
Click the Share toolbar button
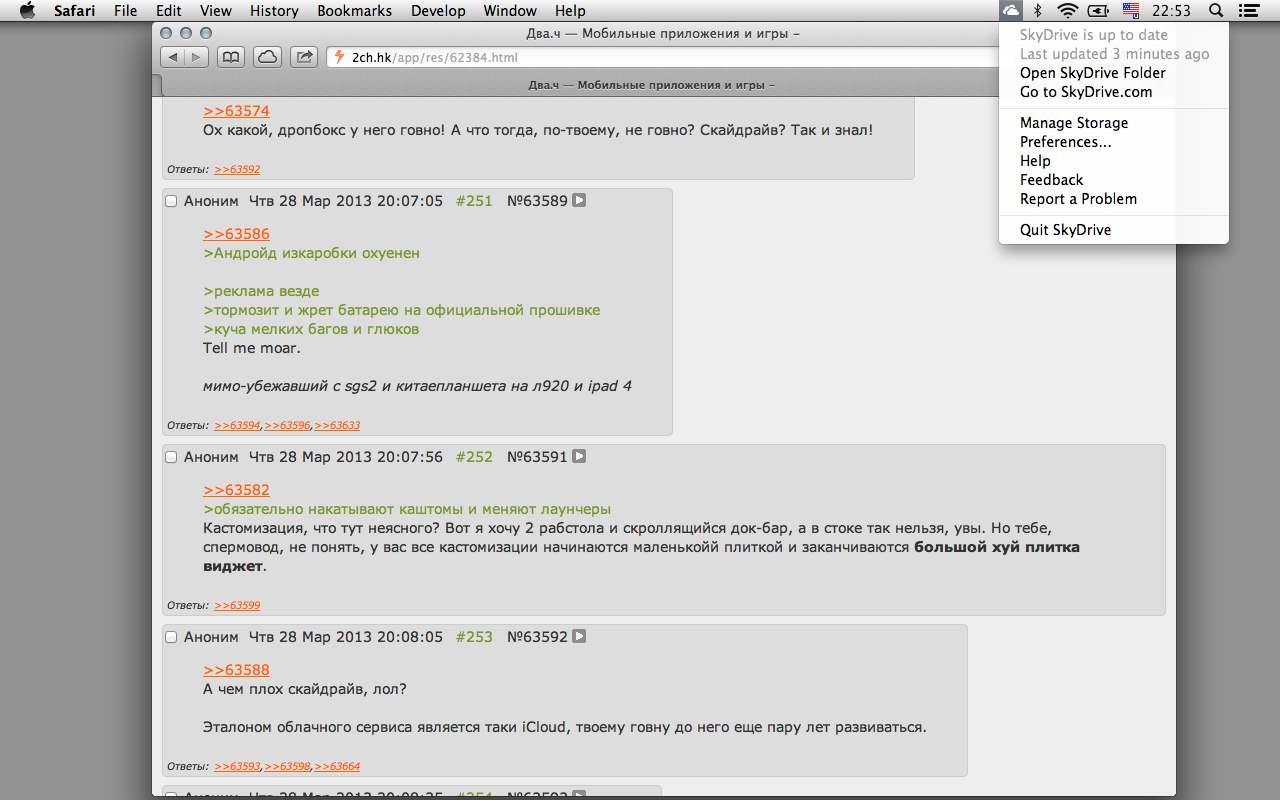304,57
